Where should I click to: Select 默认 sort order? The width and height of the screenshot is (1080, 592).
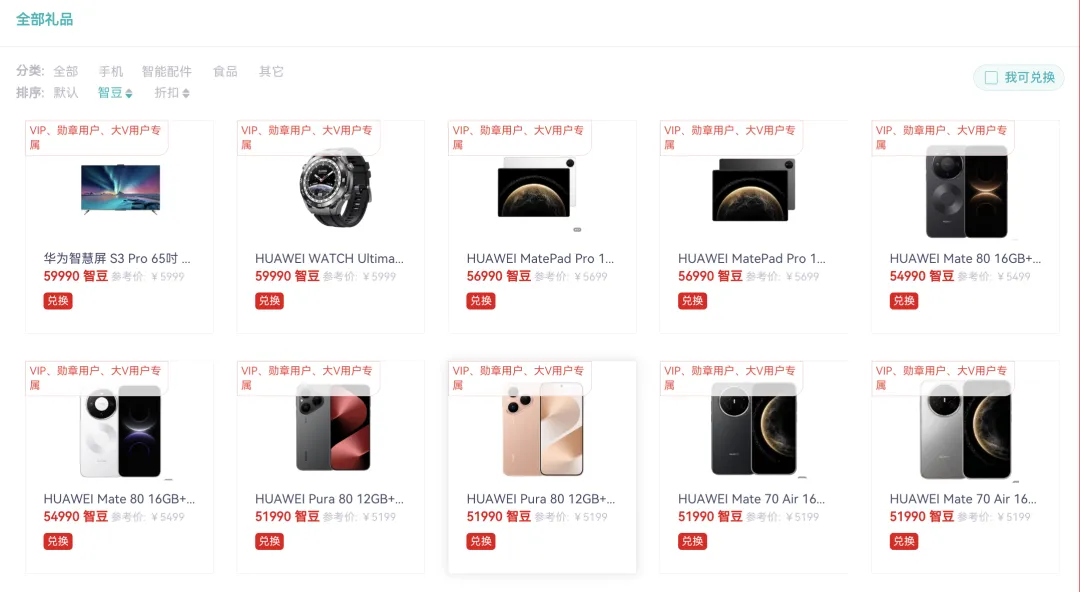point(66,92)
